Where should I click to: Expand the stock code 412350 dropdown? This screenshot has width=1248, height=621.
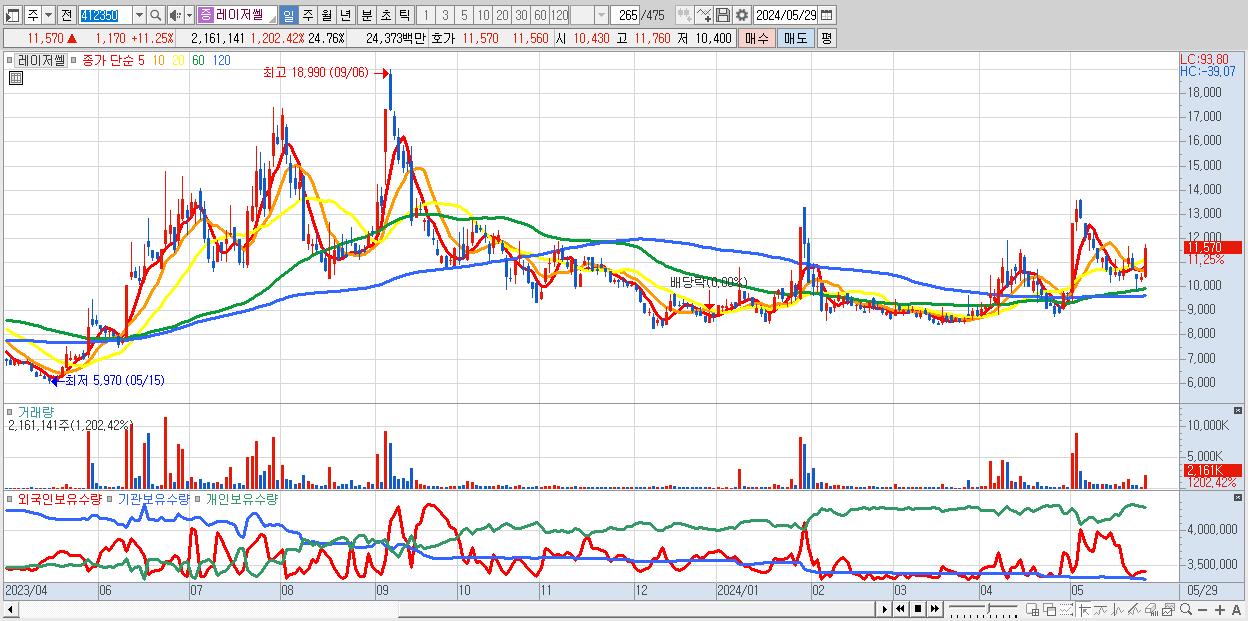pos(139,16)
